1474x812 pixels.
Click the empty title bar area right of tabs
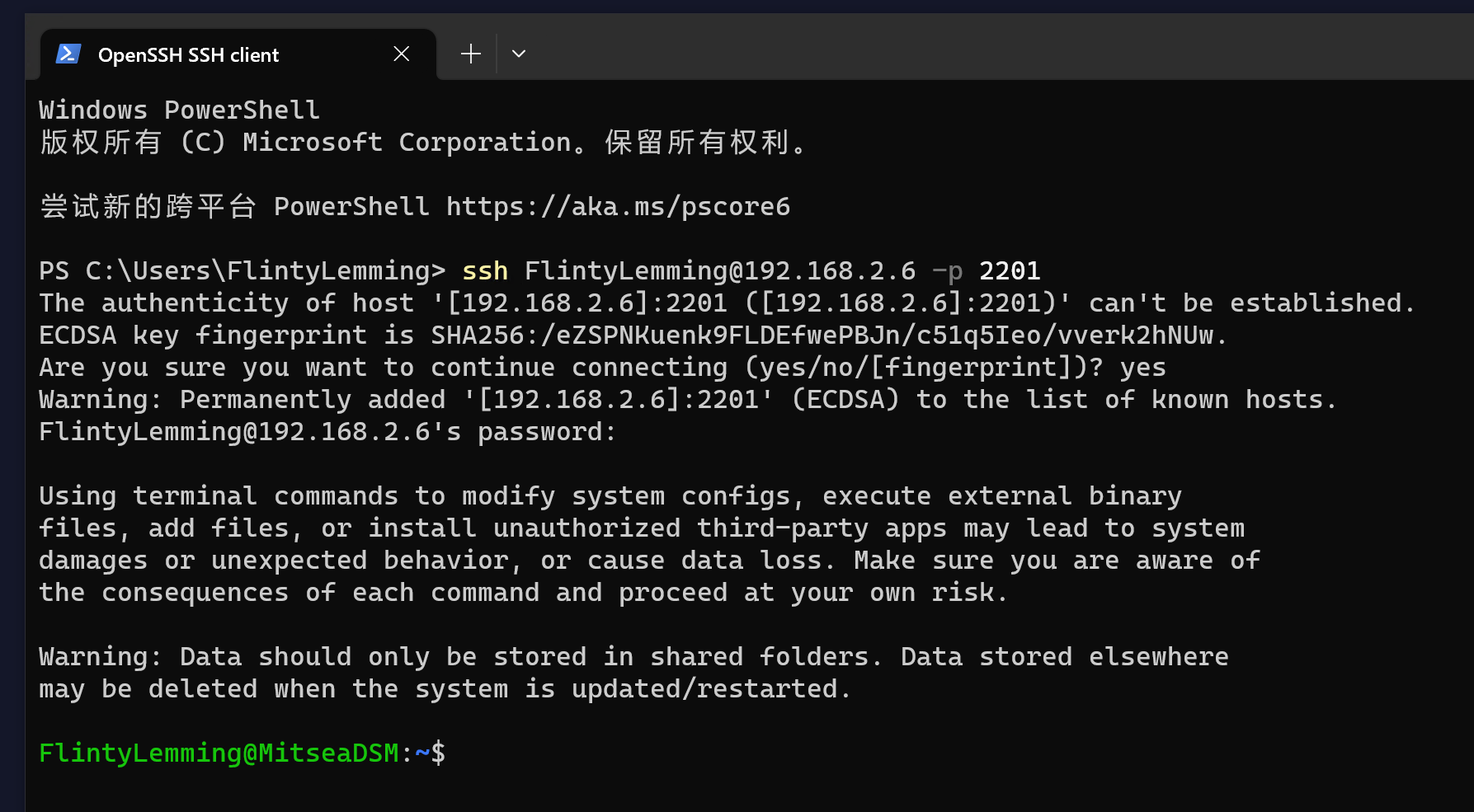(990, 49)
